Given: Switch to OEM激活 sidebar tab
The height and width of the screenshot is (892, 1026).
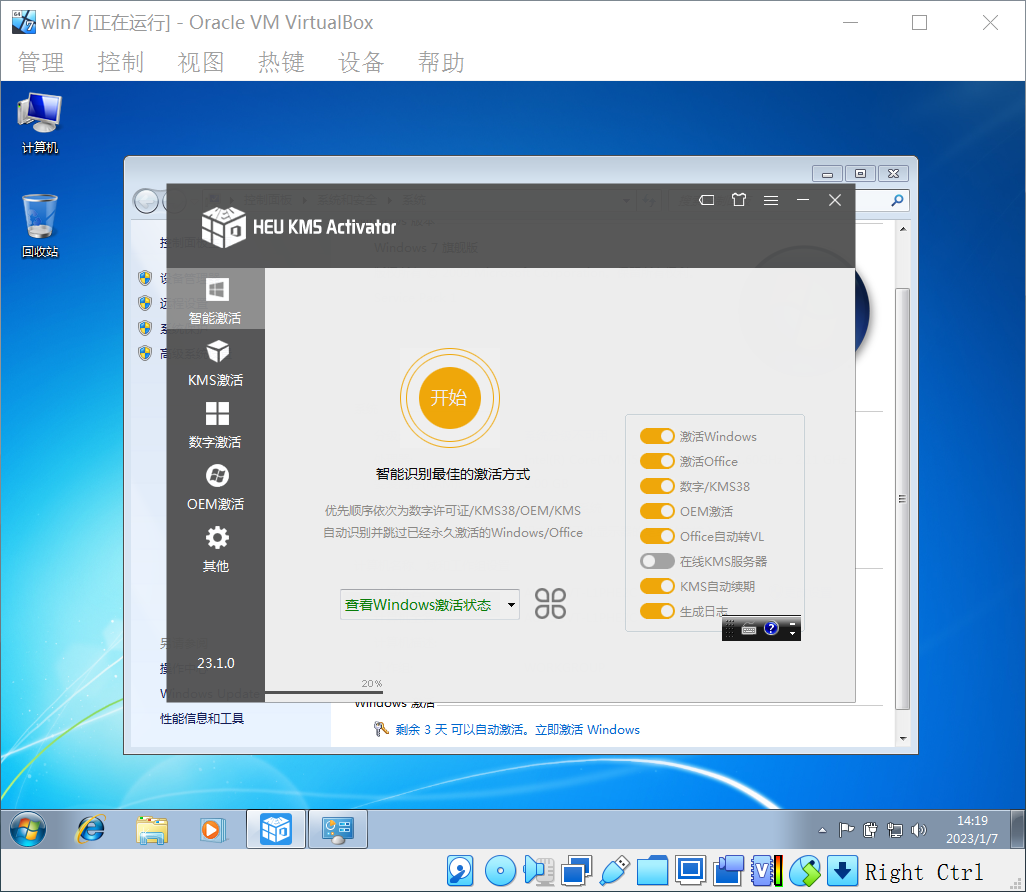Looking at the screenshot, I should [215, 487].
